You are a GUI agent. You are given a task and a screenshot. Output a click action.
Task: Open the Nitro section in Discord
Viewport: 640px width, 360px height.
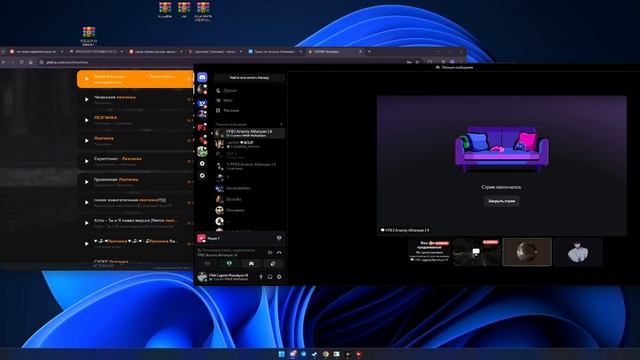point(249,100)
